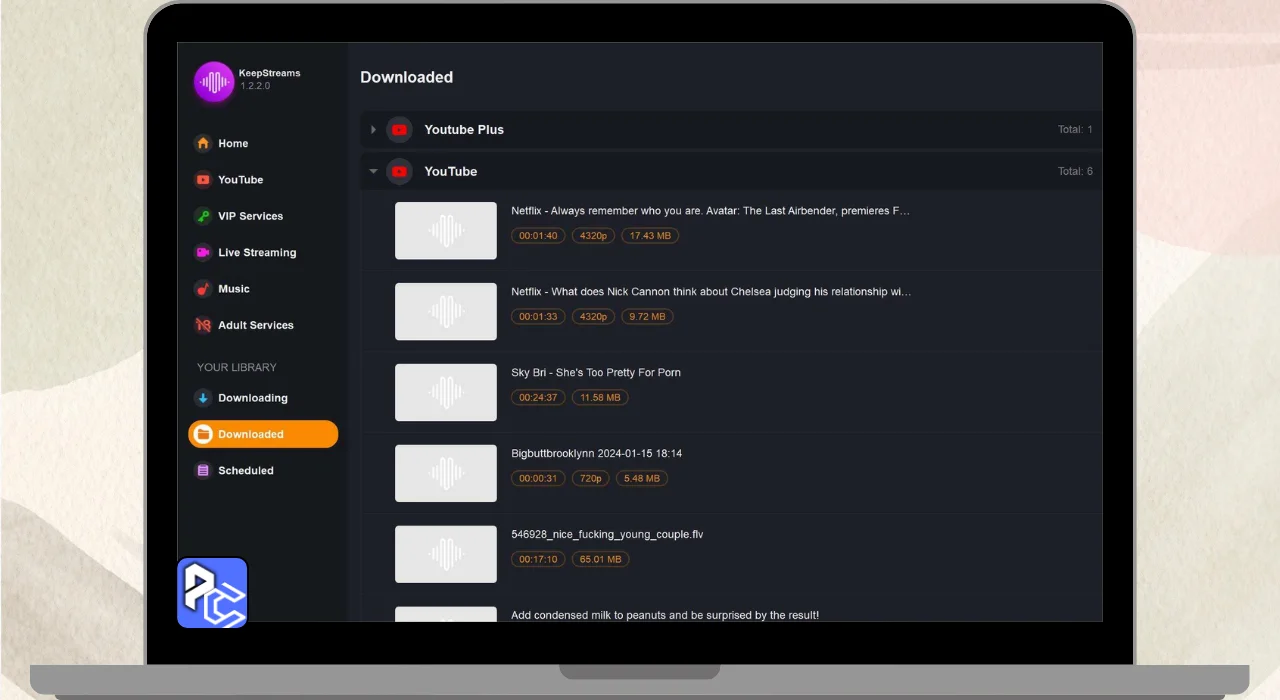Click the 00:01:40 duration tag

coord(538,236)
